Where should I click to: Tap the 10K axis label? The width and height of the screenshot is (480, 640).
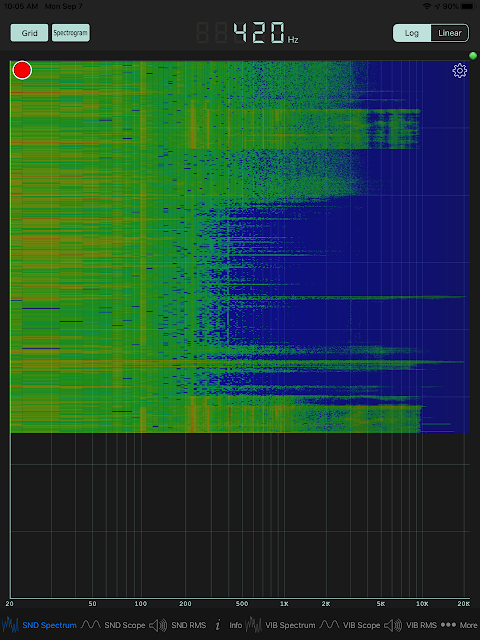tap(422, 604)
